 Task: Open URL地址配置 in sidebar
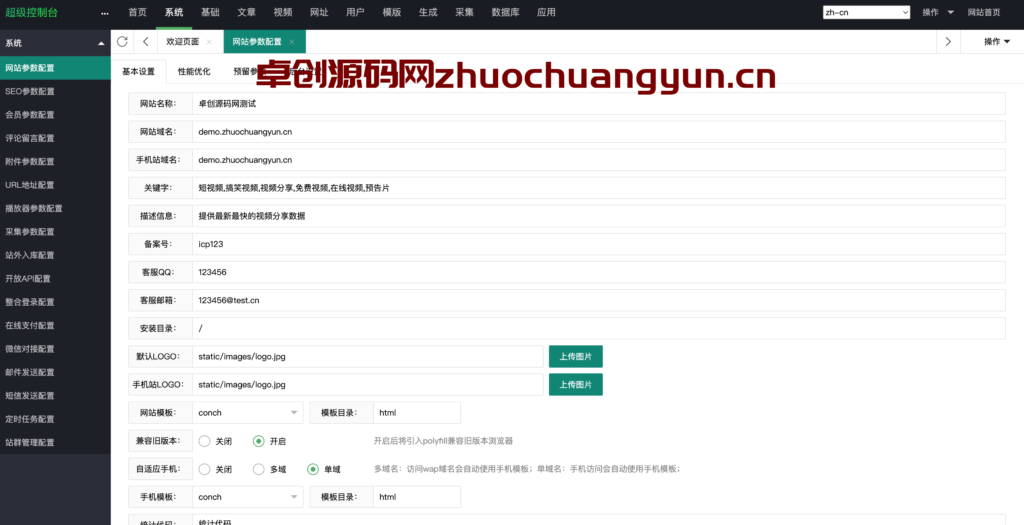coord(56,185)
